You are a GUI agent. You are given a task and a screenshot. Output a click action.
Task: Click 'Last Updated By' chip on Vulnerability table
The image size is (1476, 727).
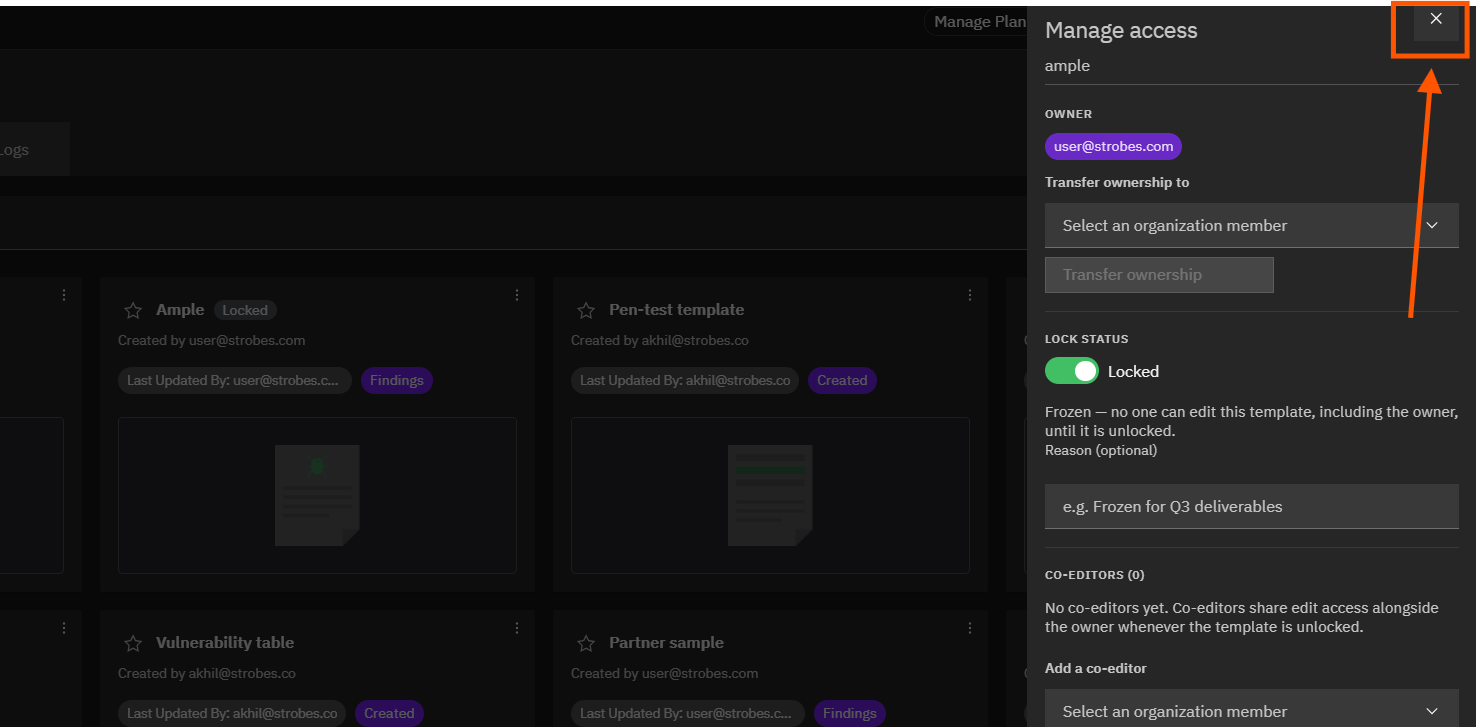(x=232, y=713)
